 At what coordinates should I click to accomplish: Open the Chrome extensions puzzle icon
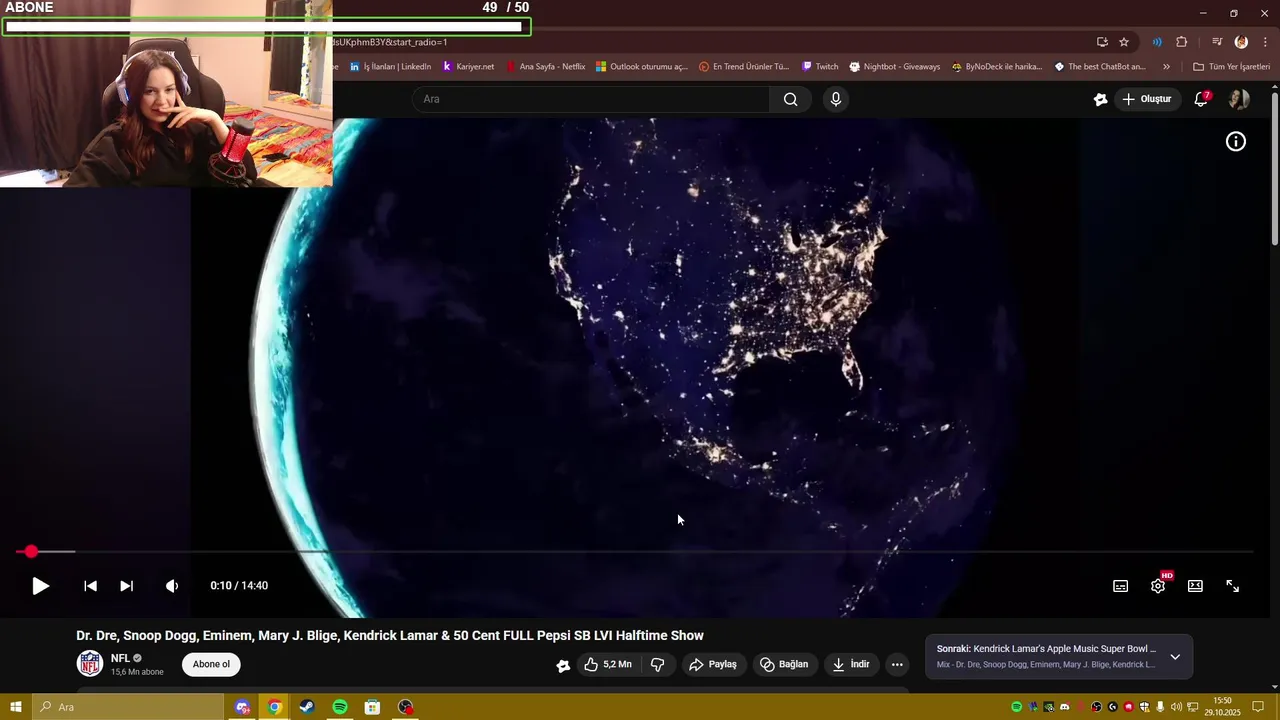1182,42
